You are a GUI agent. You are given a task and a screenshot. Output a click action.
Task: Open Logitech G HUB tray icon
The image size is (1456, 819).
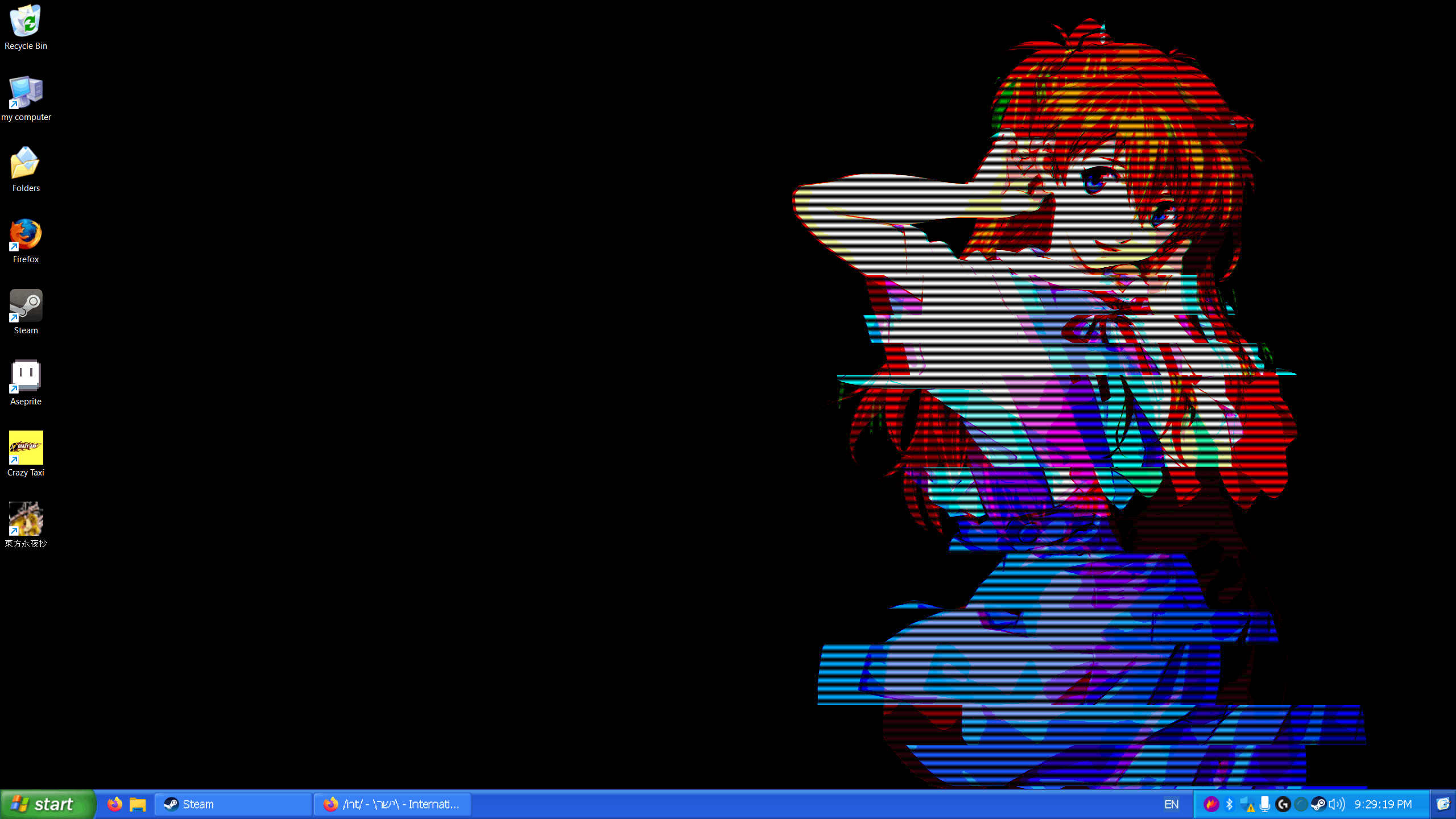tap(1283, 804)
